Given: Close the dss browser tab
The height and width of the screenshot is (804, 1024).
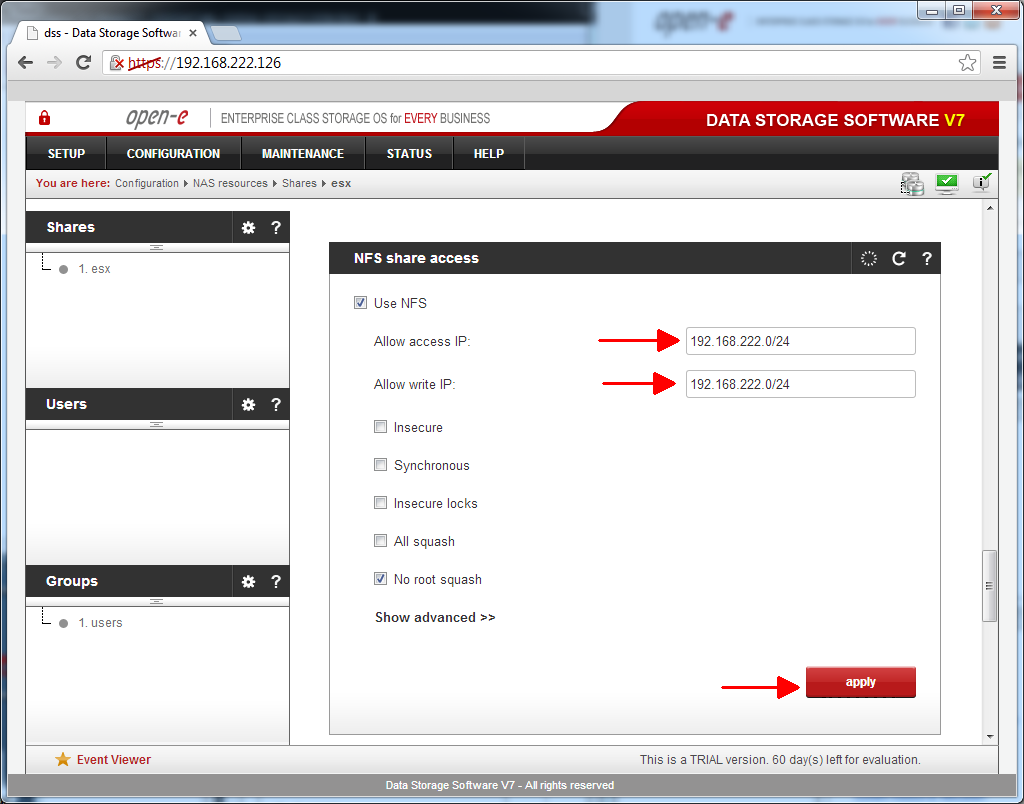Looking at the screenshot, I should (193, 33).
